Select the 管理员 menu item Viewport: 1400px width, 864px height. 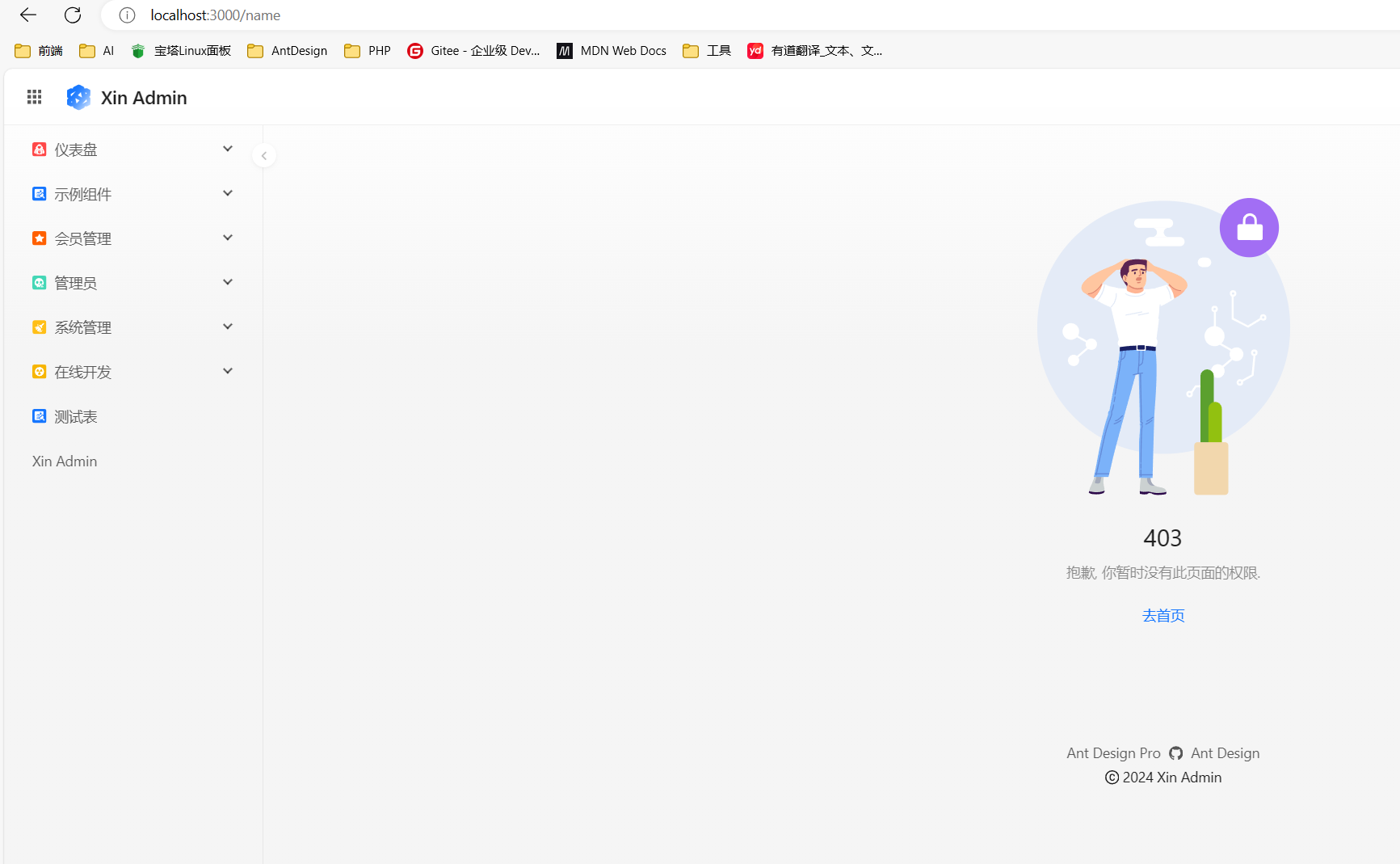76,283
